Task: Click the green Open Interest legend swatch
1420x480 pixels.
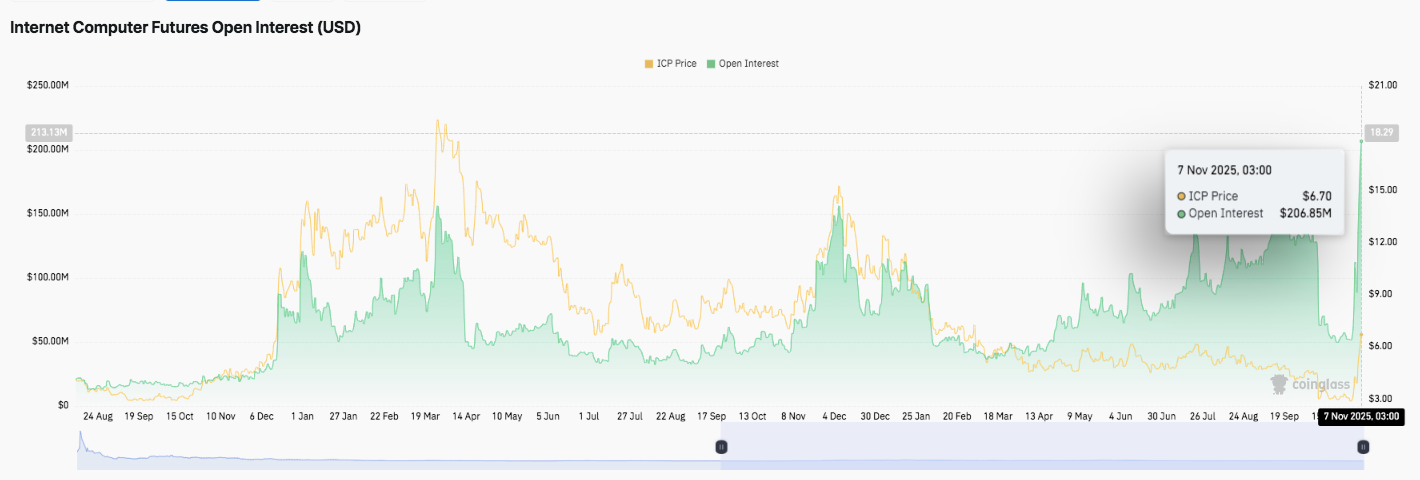Action: tap(710, 63)
